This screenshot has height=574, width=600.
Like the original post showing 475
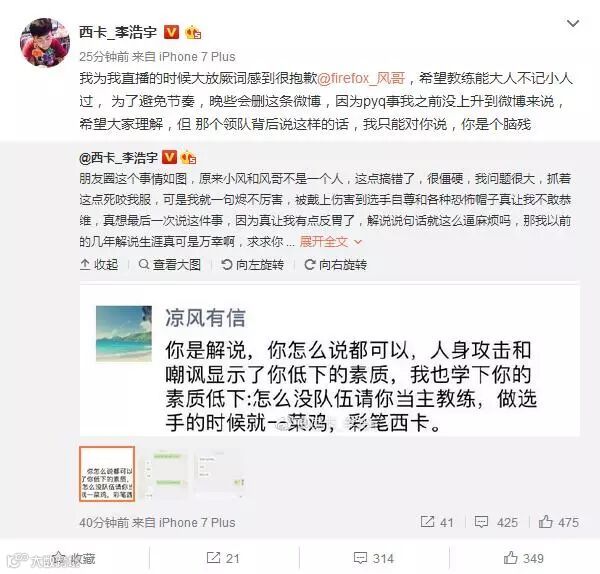pos(559,522)
